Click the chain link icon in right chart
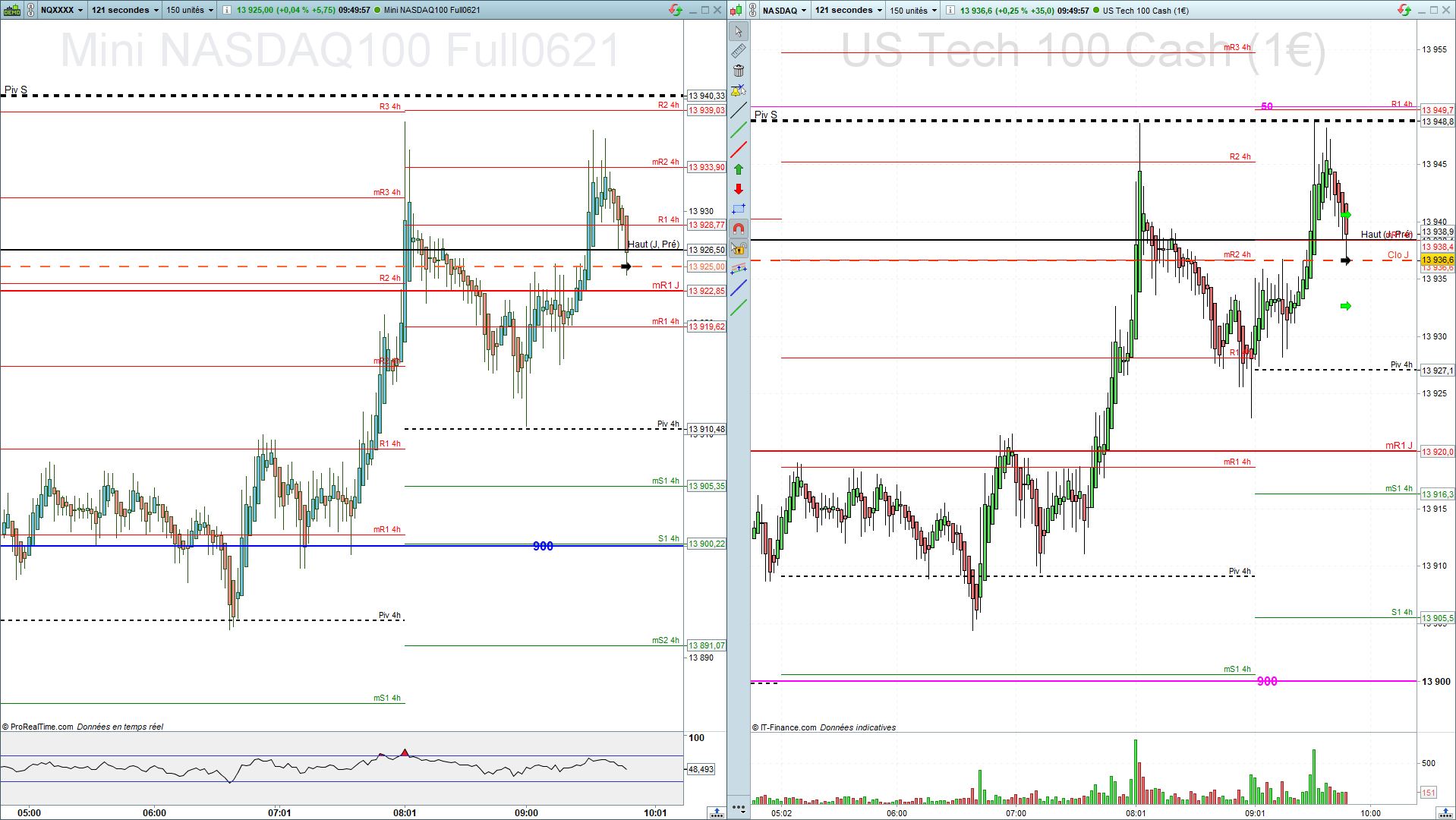The image size is (1456, 820). 752,10
